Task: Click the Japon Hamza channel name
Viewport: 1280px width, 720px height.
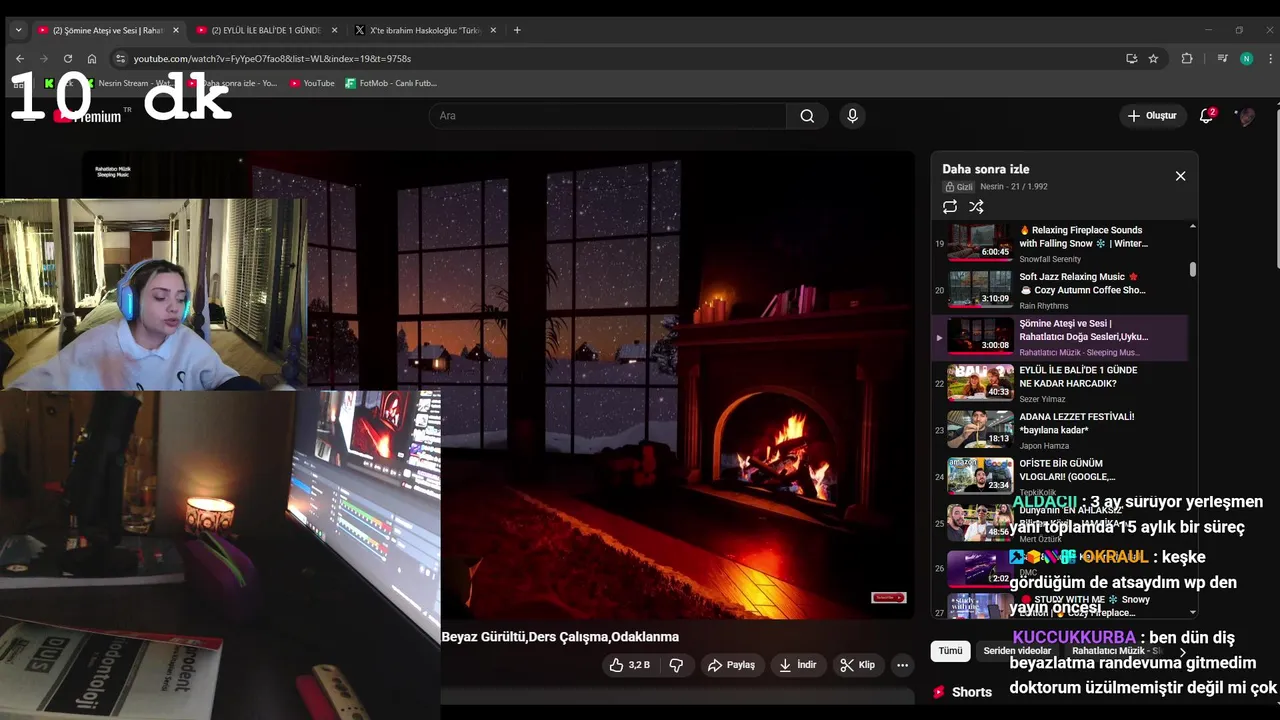Action: click(x=1044, y=446)
